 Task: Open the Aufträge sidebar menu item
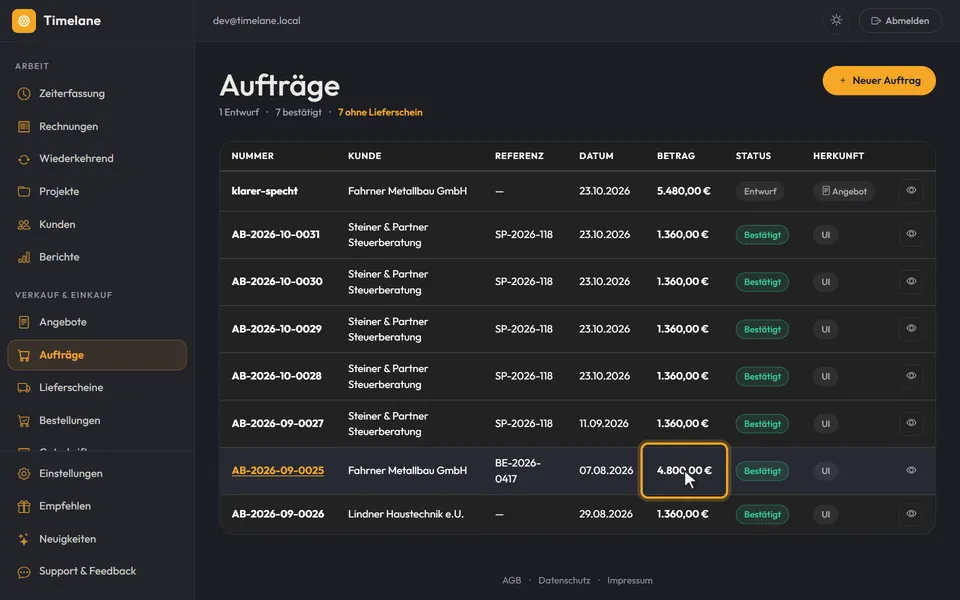coord(97,355)
